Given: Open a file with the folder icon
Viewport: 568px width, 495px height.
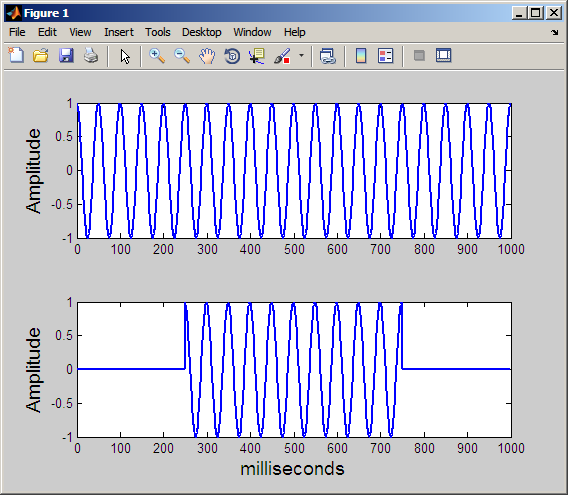Looking at the screenshot, I should (41, 56).
